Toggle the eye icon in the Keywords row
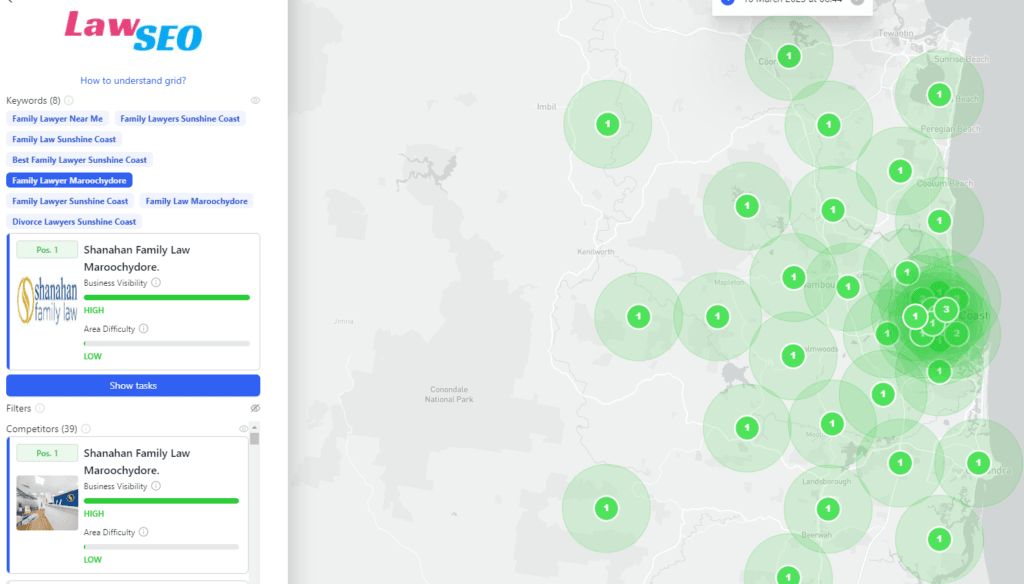The height and width of the screenshot is (584, 1024). [255, 101]
